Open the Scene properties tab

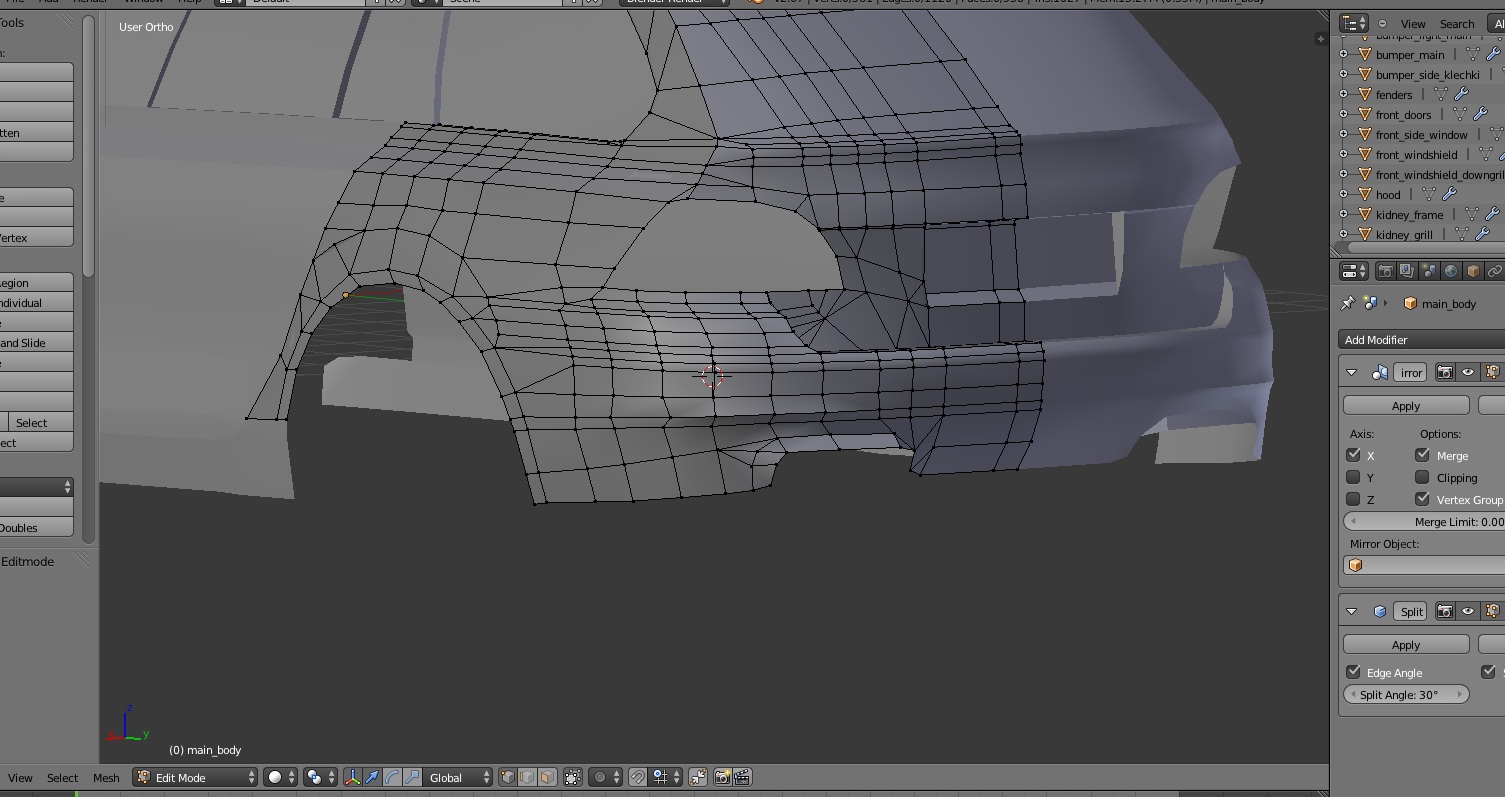[1429, 271]
